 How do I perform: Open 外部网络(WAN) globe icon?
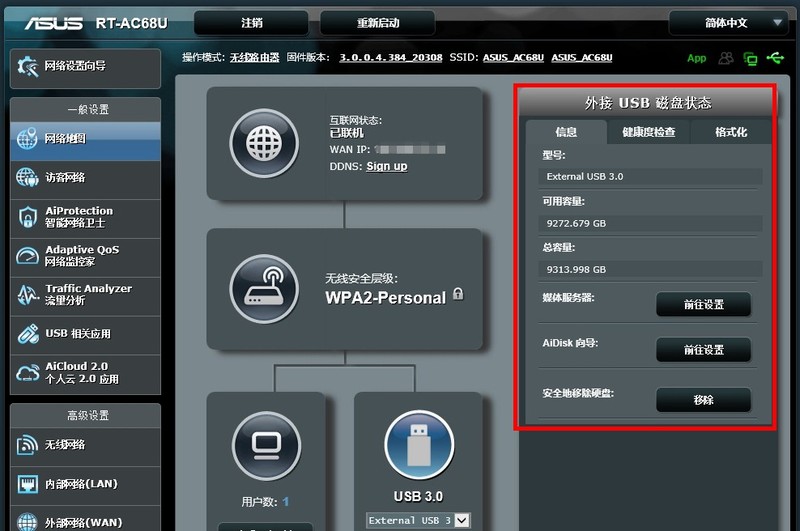[27, 522]
